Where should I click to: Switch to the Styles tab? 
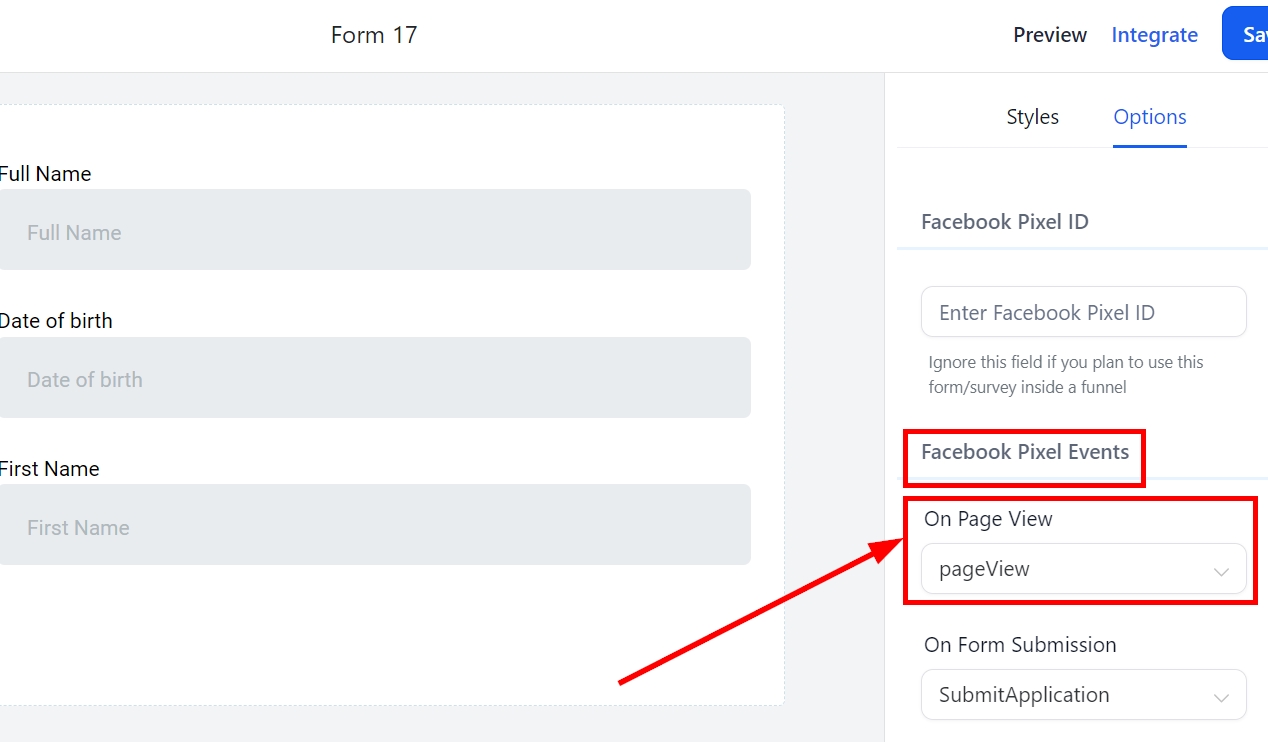click(x=1032, y=117)
